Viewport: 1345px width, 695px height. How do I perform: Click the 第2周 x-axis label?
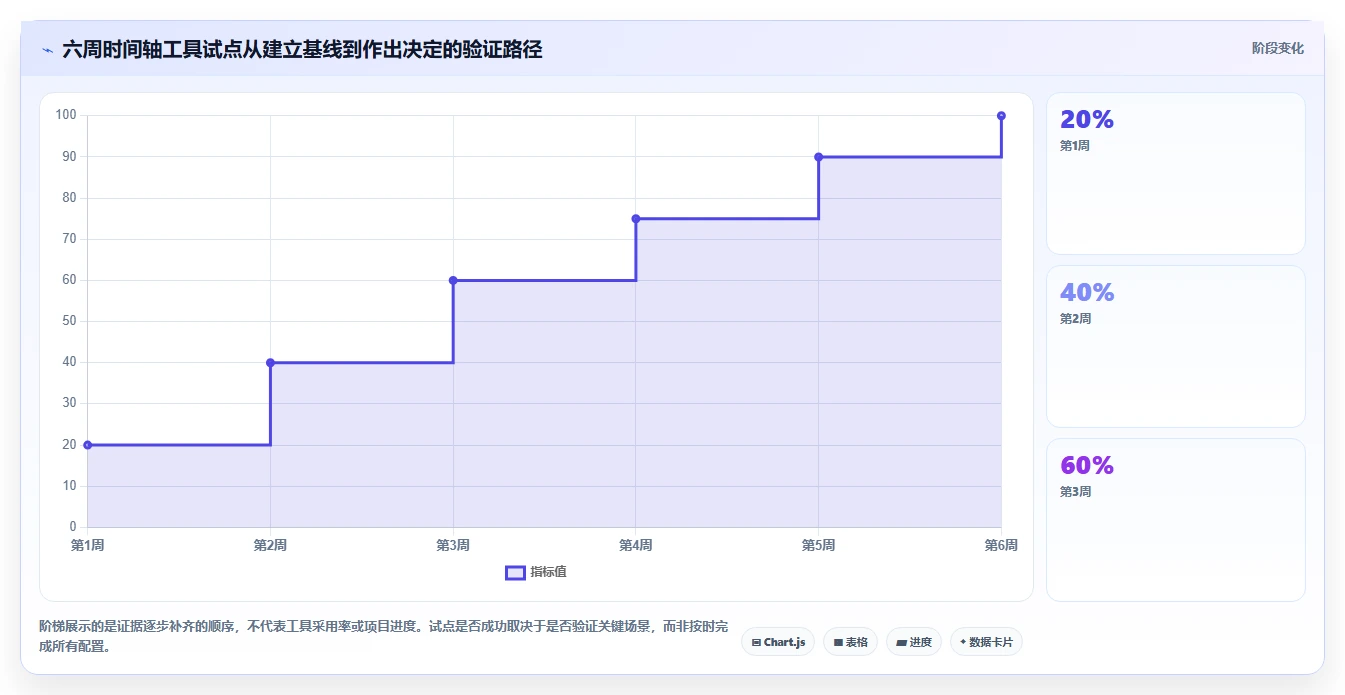pos(270,546)
